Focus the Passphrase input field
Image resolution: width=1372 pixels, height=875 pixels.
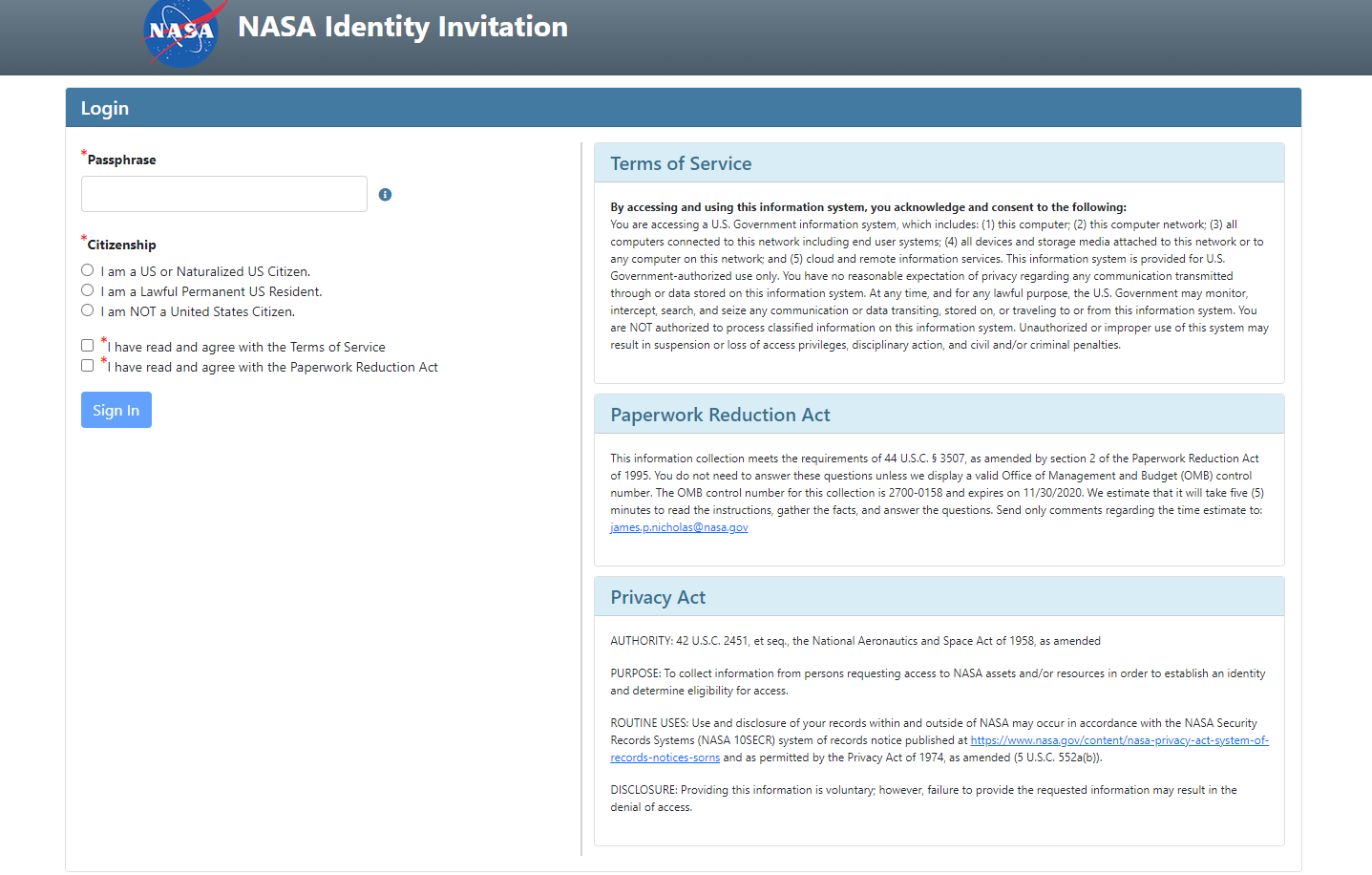pyautogui.click(x=224, y=194)
